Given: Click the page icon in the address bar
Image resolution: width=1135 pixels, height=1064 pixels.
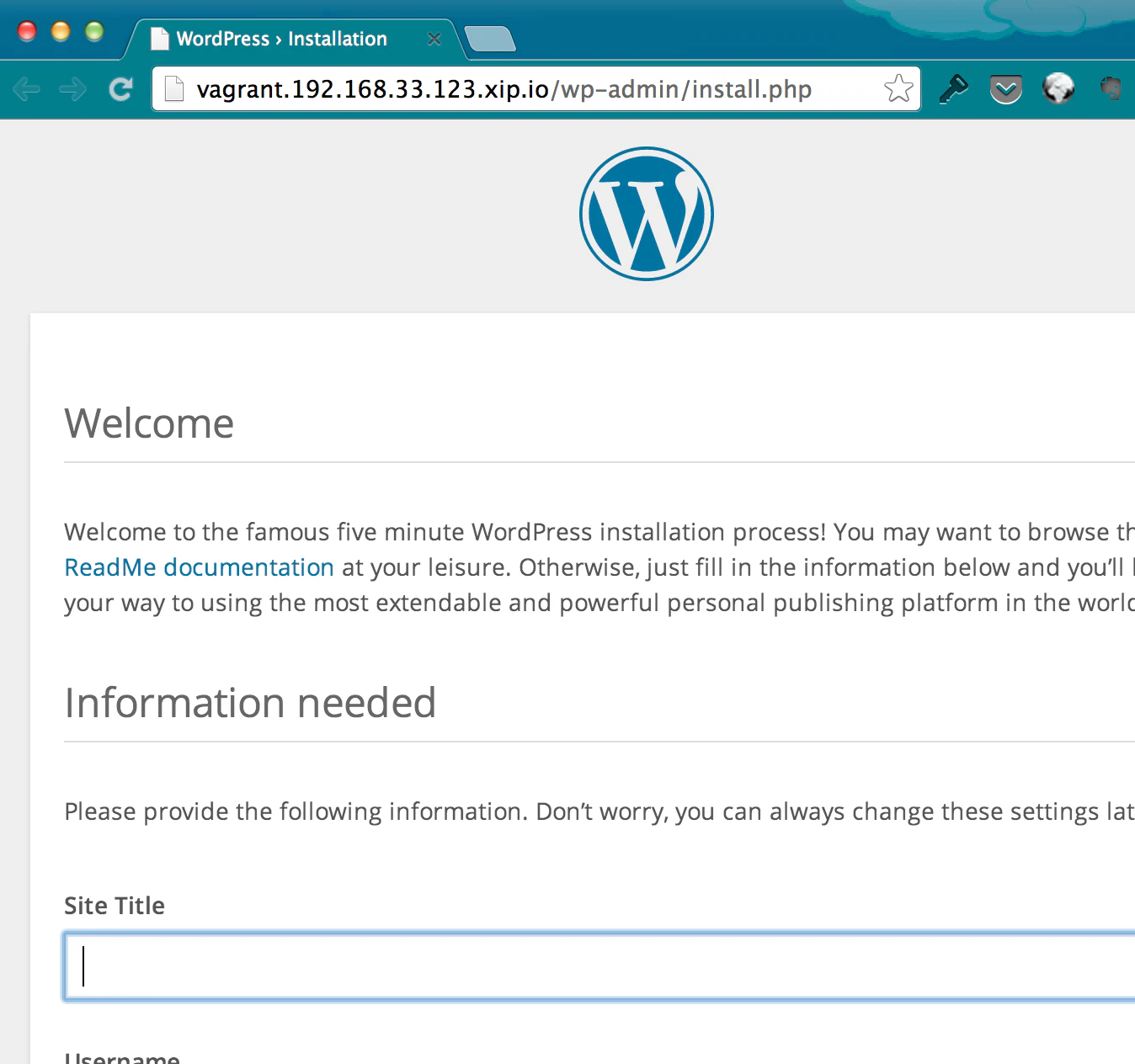Looking at the screenshot, I should (174, 88).
